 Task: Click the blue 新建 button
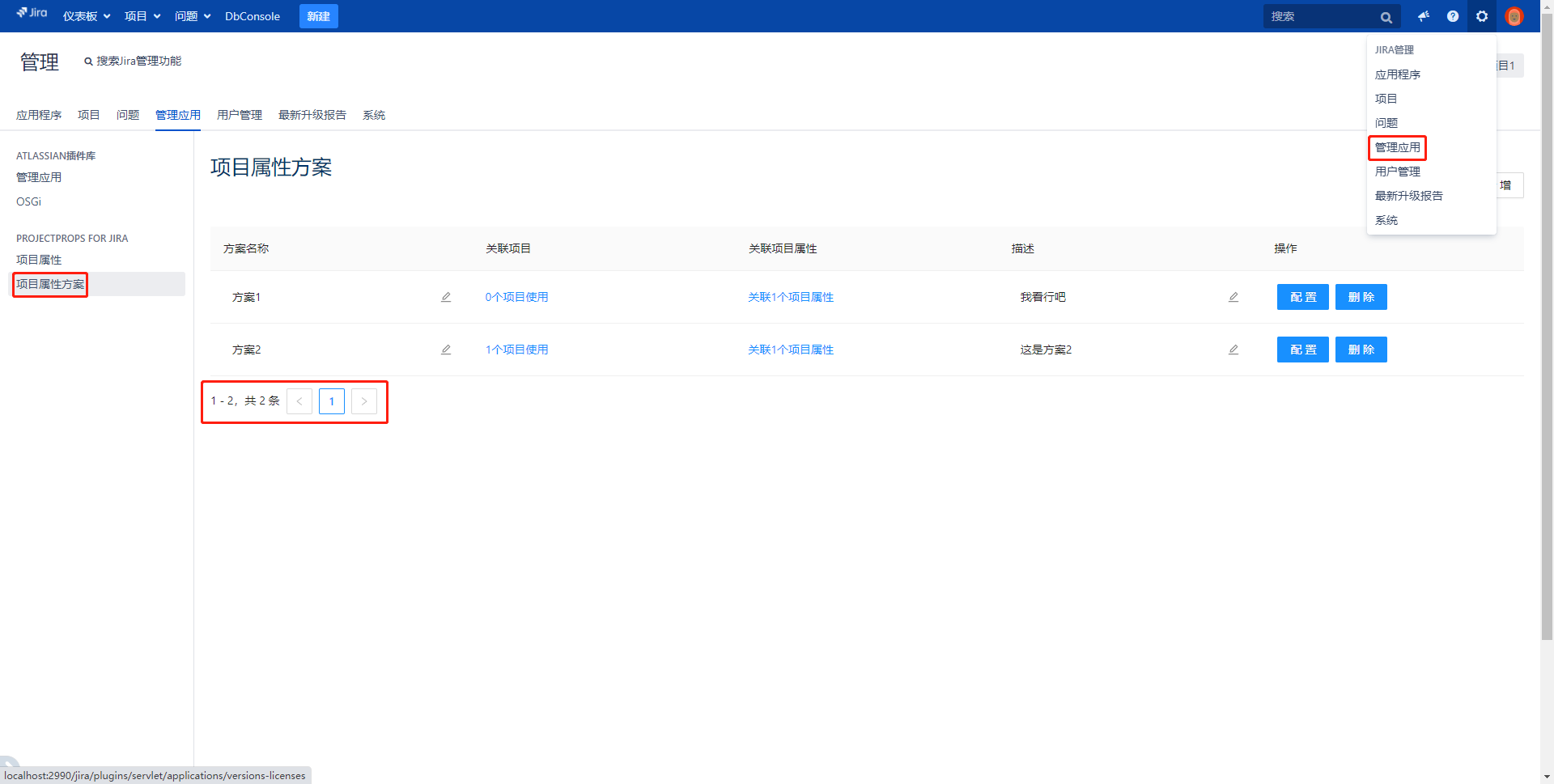click(x=318, y=16)
